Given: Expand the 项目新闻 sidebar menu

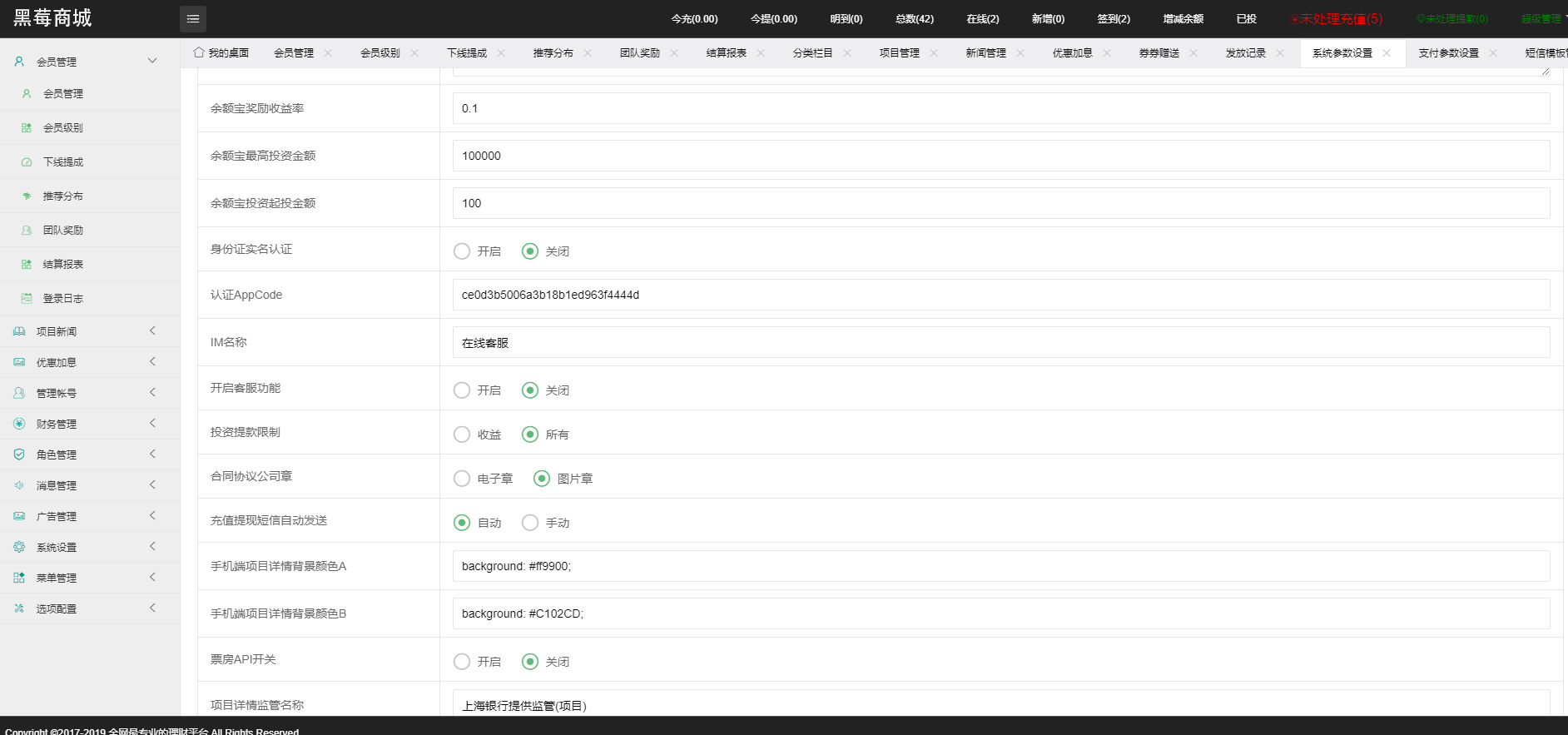Looking at the screenshot, I should tap(152, 331).
